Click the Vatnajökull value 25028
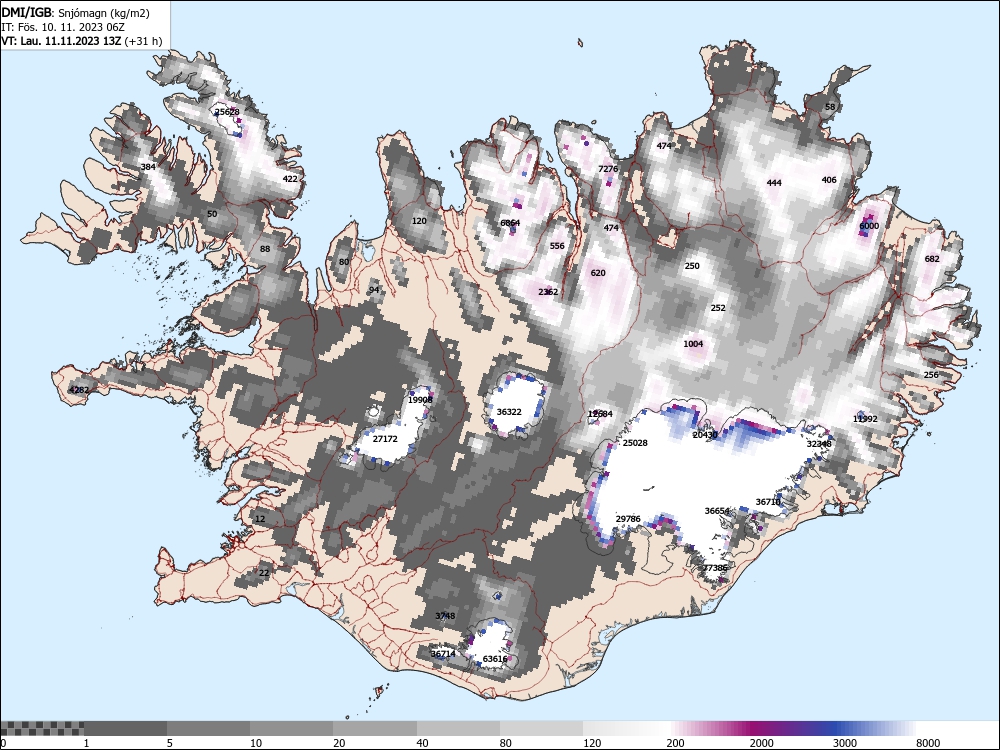The image size is (1000, 750). 635,443
